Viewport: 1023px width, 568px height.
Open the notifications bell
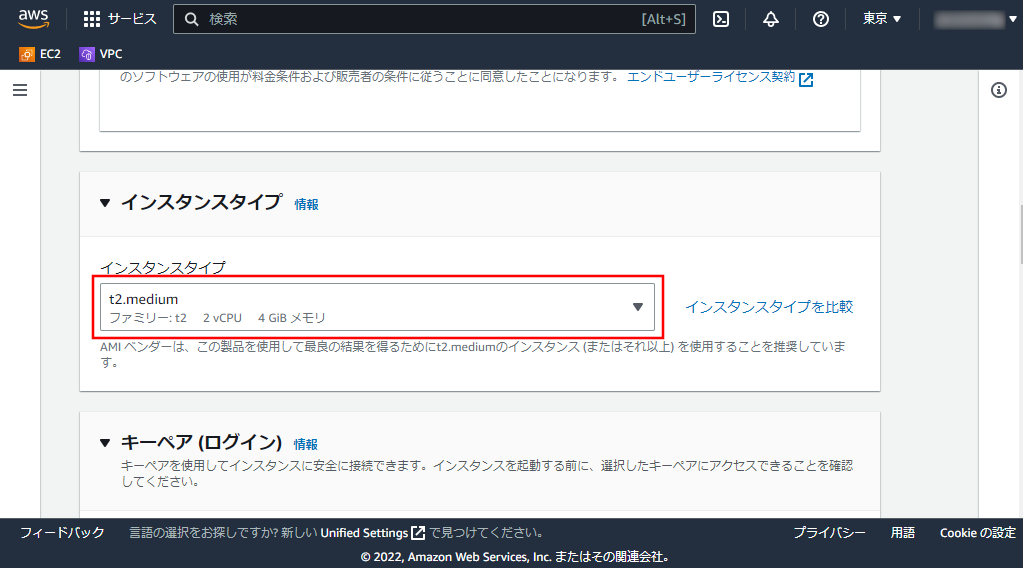[x=771, y=19]
